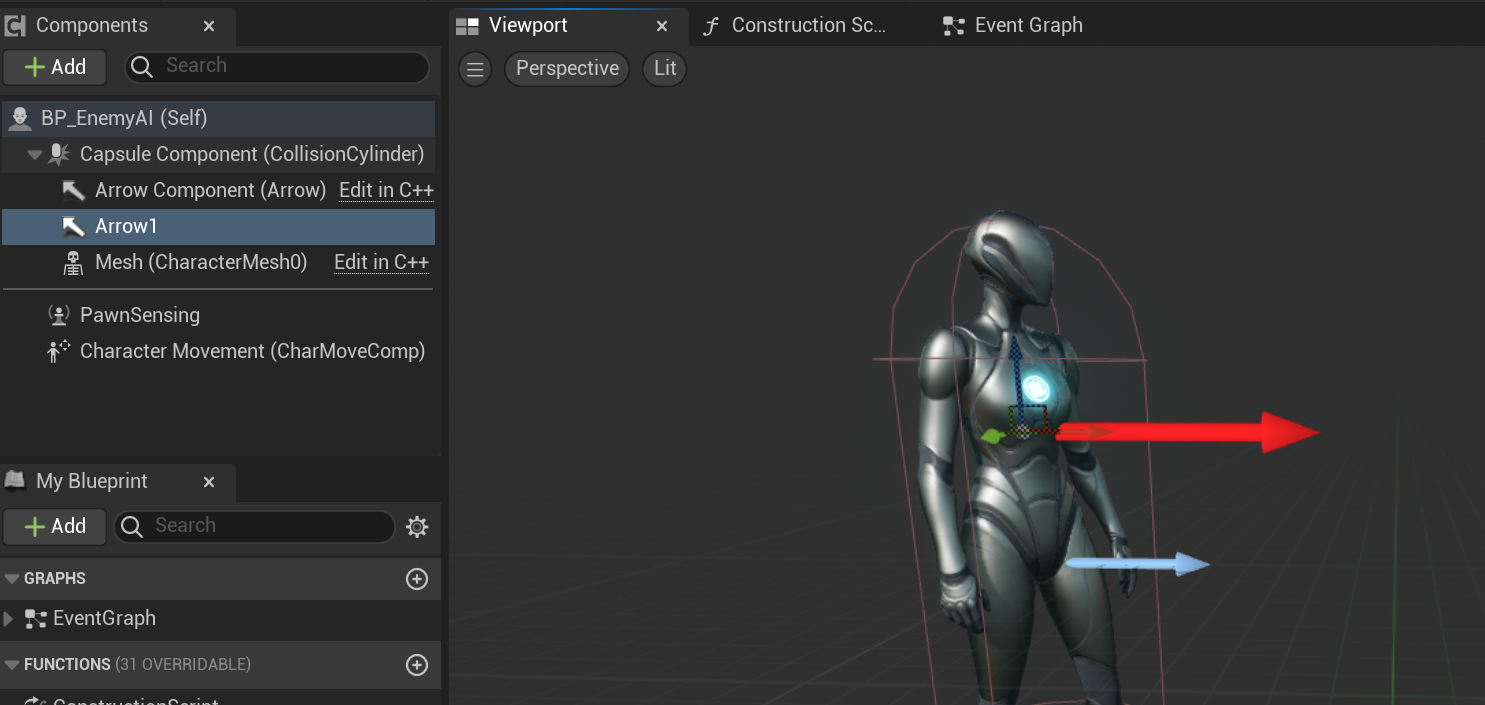1485x705 pixels.
Task: Close the My Blueprint panel tab
Action: coord(209,482)
